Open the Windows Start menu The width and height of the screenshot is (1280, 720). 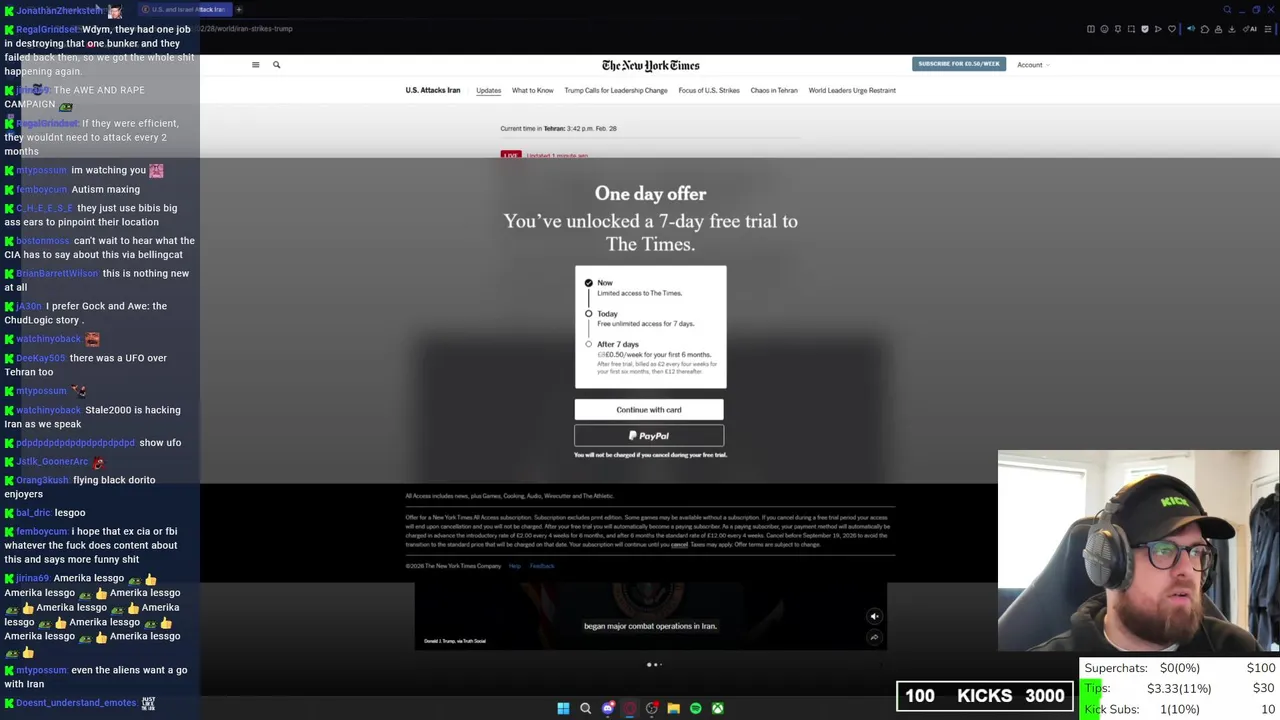[x=563, y=708]
